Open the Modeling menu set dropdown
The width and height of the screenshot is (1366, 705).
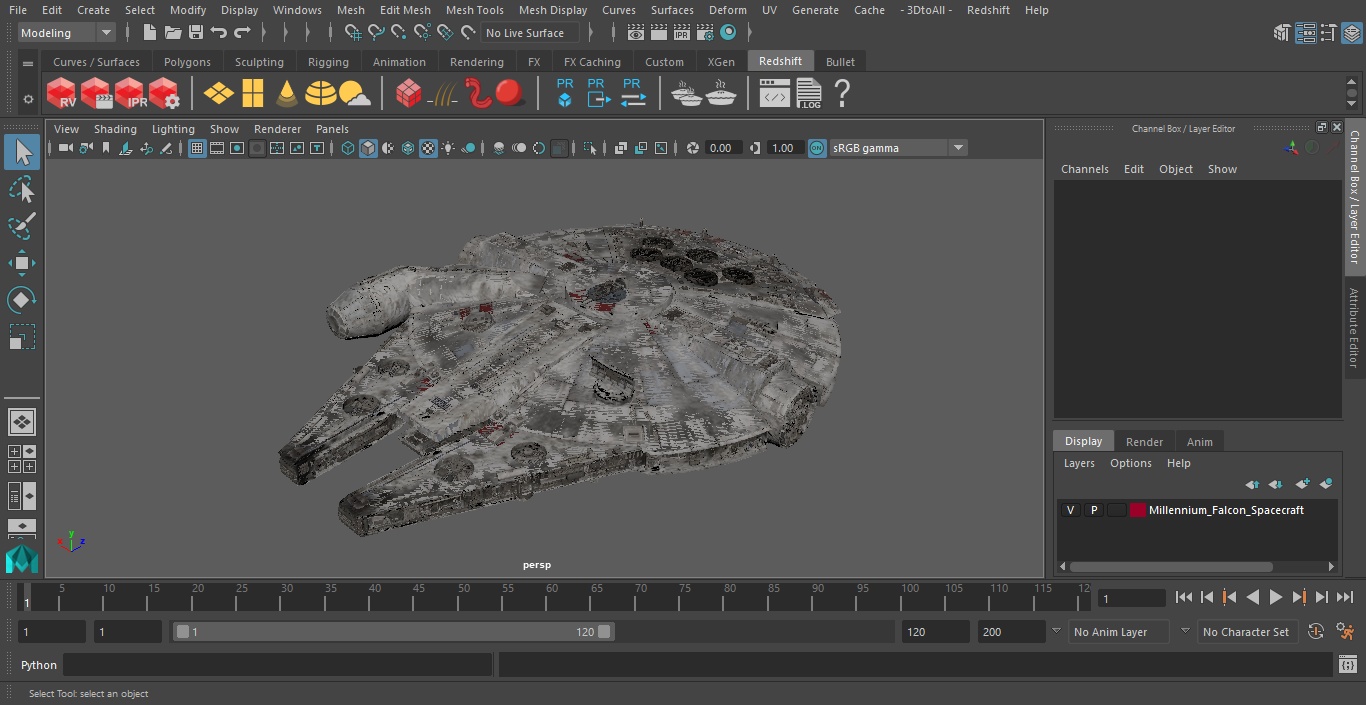(67, 33)
